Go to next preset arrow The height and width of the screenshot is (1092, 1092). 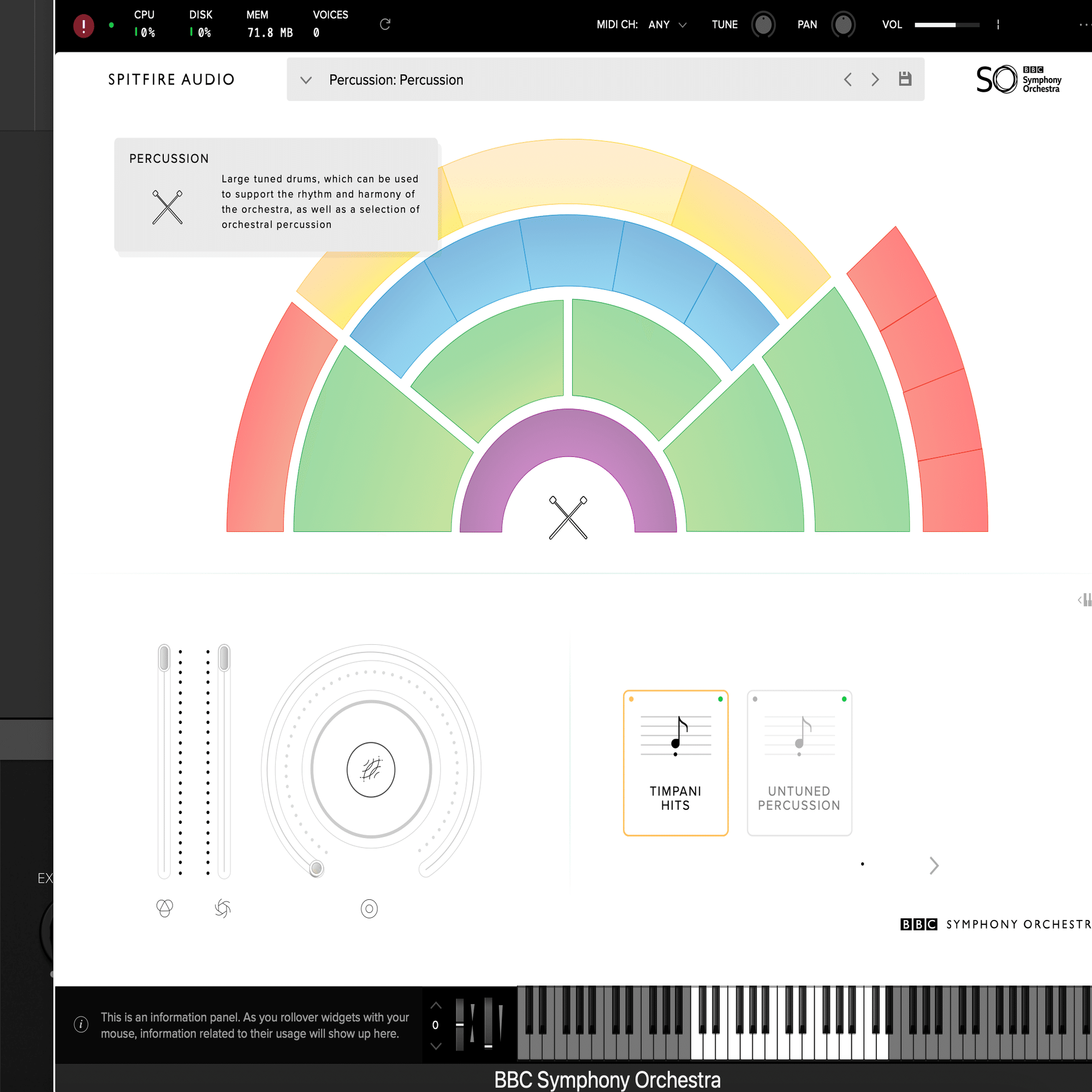(875, 79)
